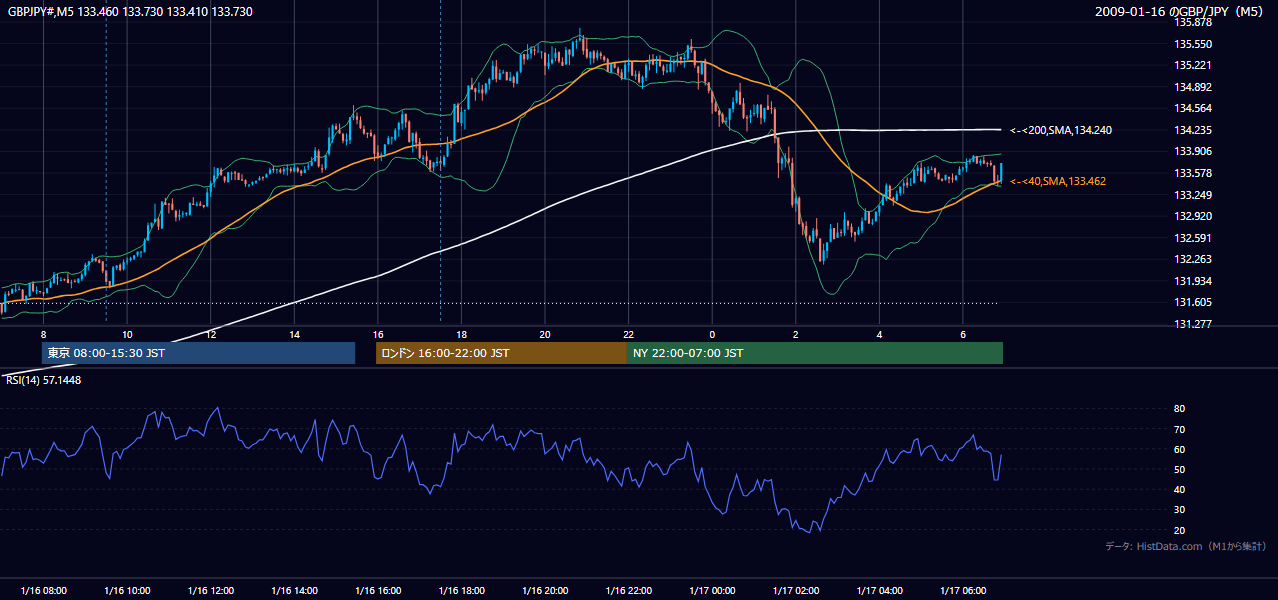This screenshot has width=1278, height=600.
Task: Click the 1/16 16:00 time label
Action: [x=378, y=591]
